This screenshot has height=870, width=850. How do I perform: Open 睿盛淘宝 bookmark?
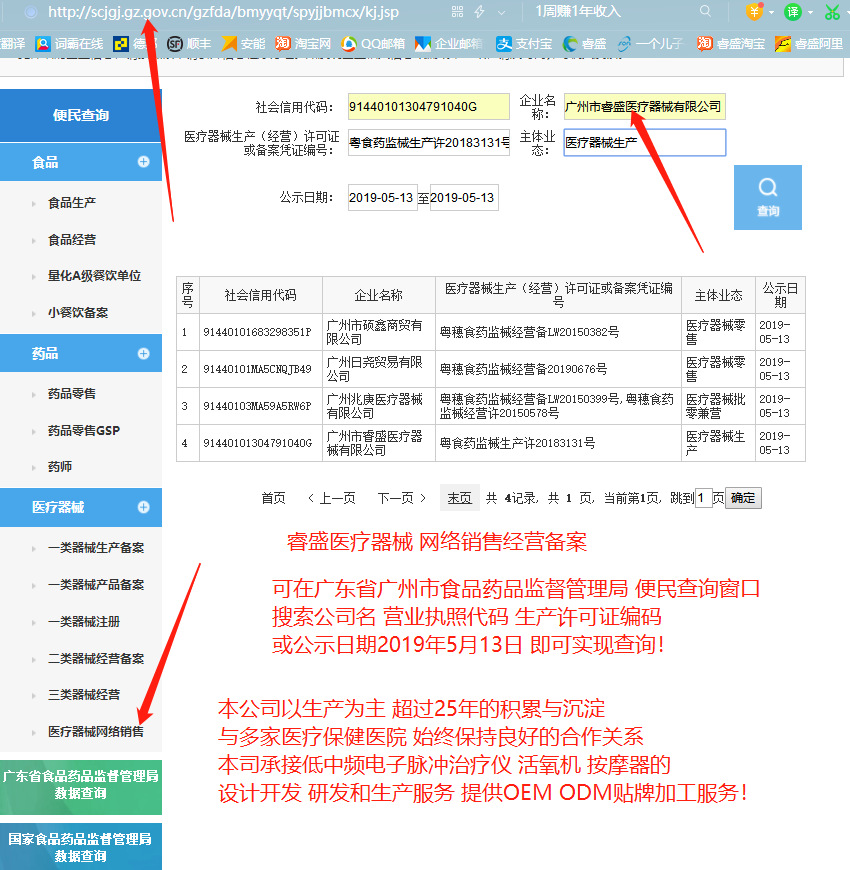[731, 43]
